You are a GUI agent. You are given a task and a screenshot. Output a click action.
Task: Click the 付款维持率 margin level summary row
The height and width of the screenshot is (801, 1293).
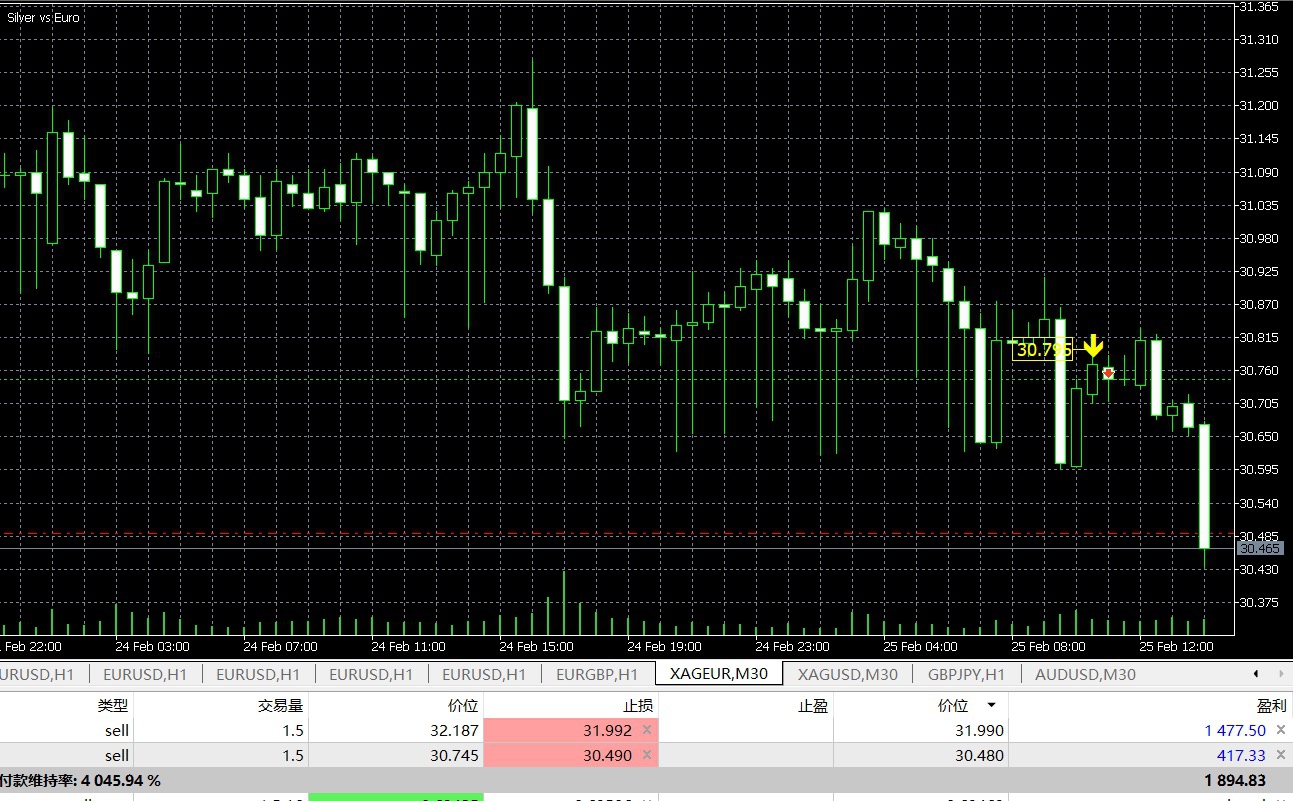click(646, 780)
